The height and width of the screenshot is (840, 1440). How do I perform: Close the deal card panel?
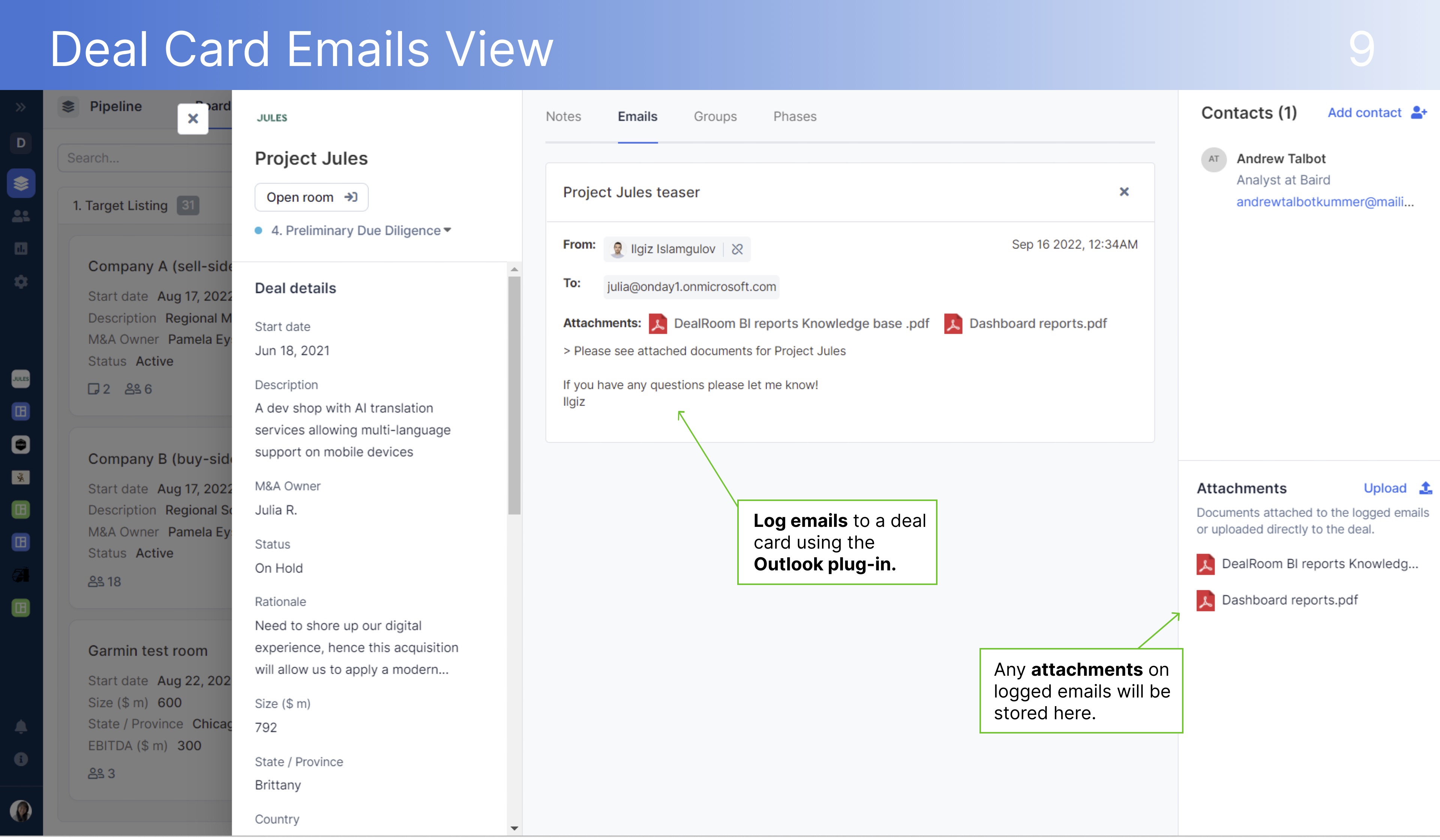click(x=193, y=119)
